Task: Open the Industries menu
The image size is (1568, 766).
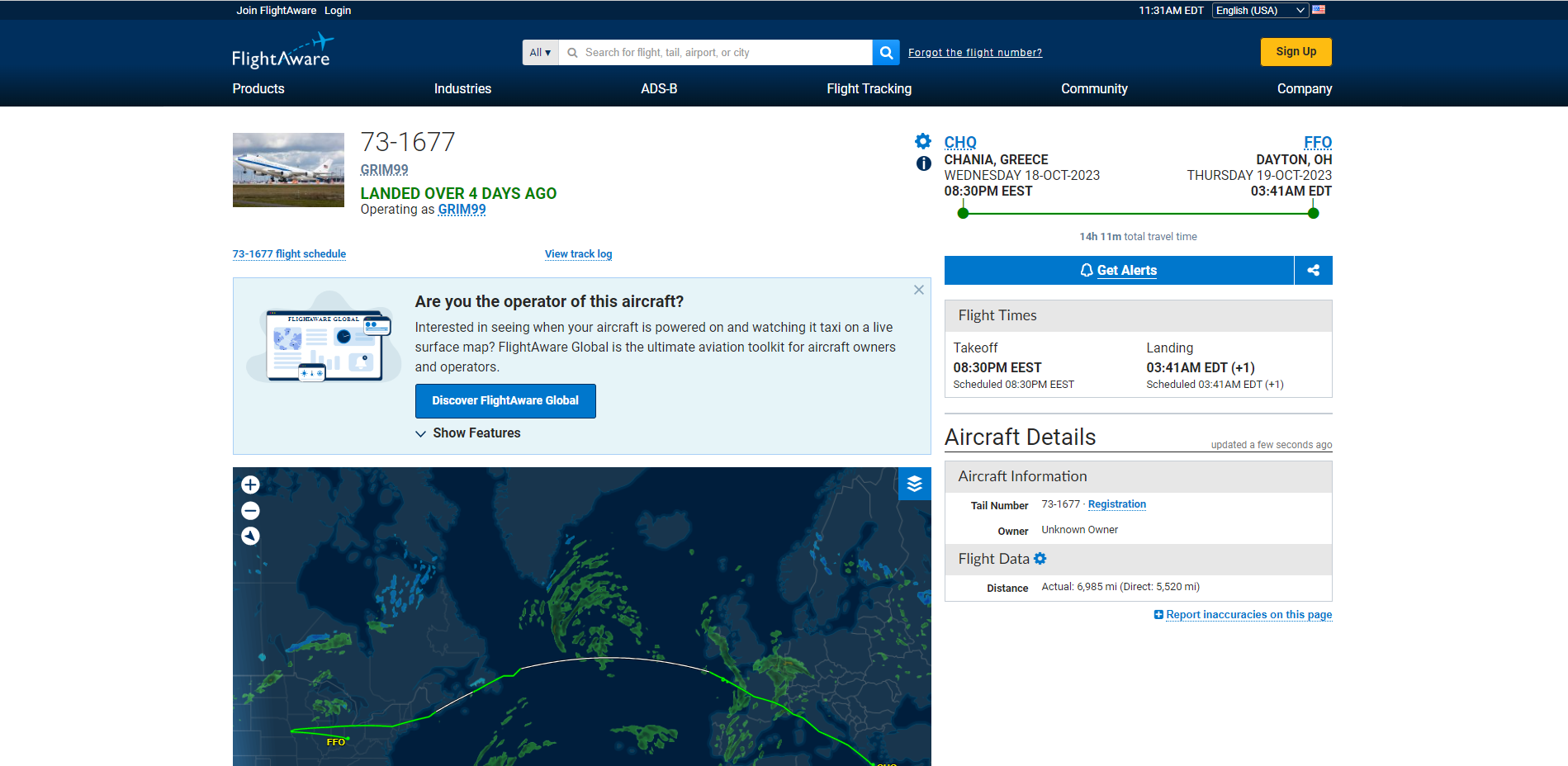Action: [462, 88]
